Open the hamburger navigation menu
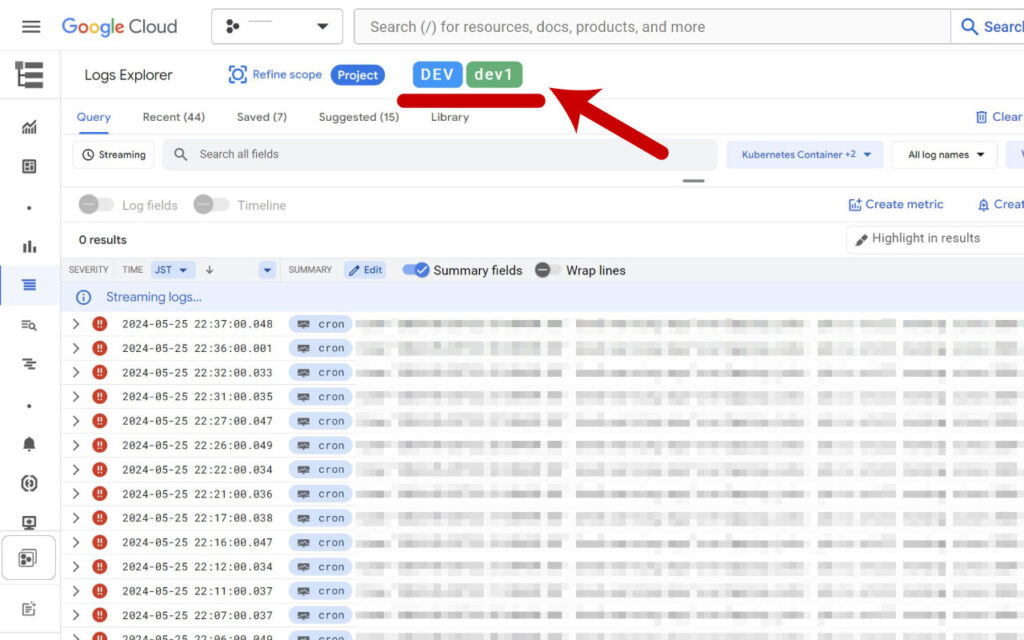 pyautogui.click(x=31, y=26)
